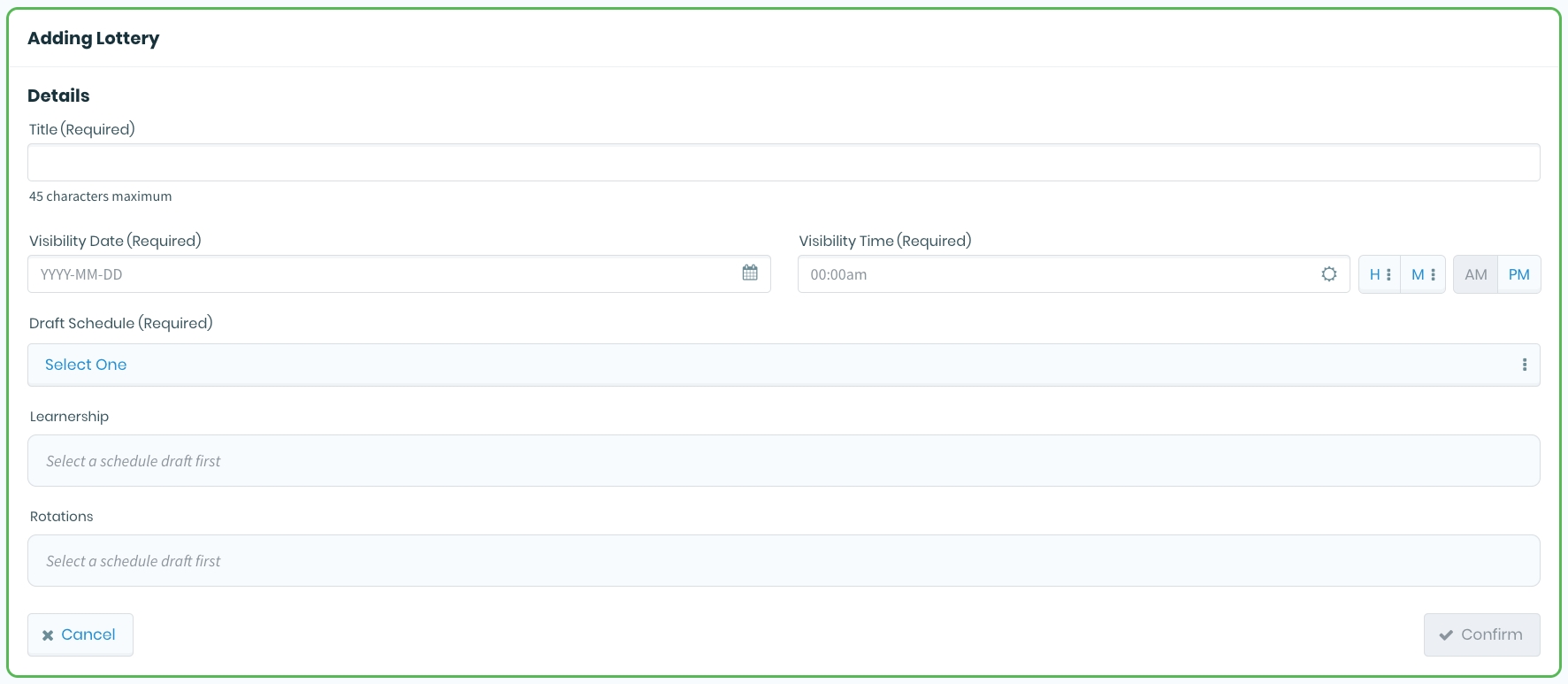The image size is (1568, 684).
Task: Open the hour (H) dropdown
Action: pyautogui.click(x=1380, y=274)
